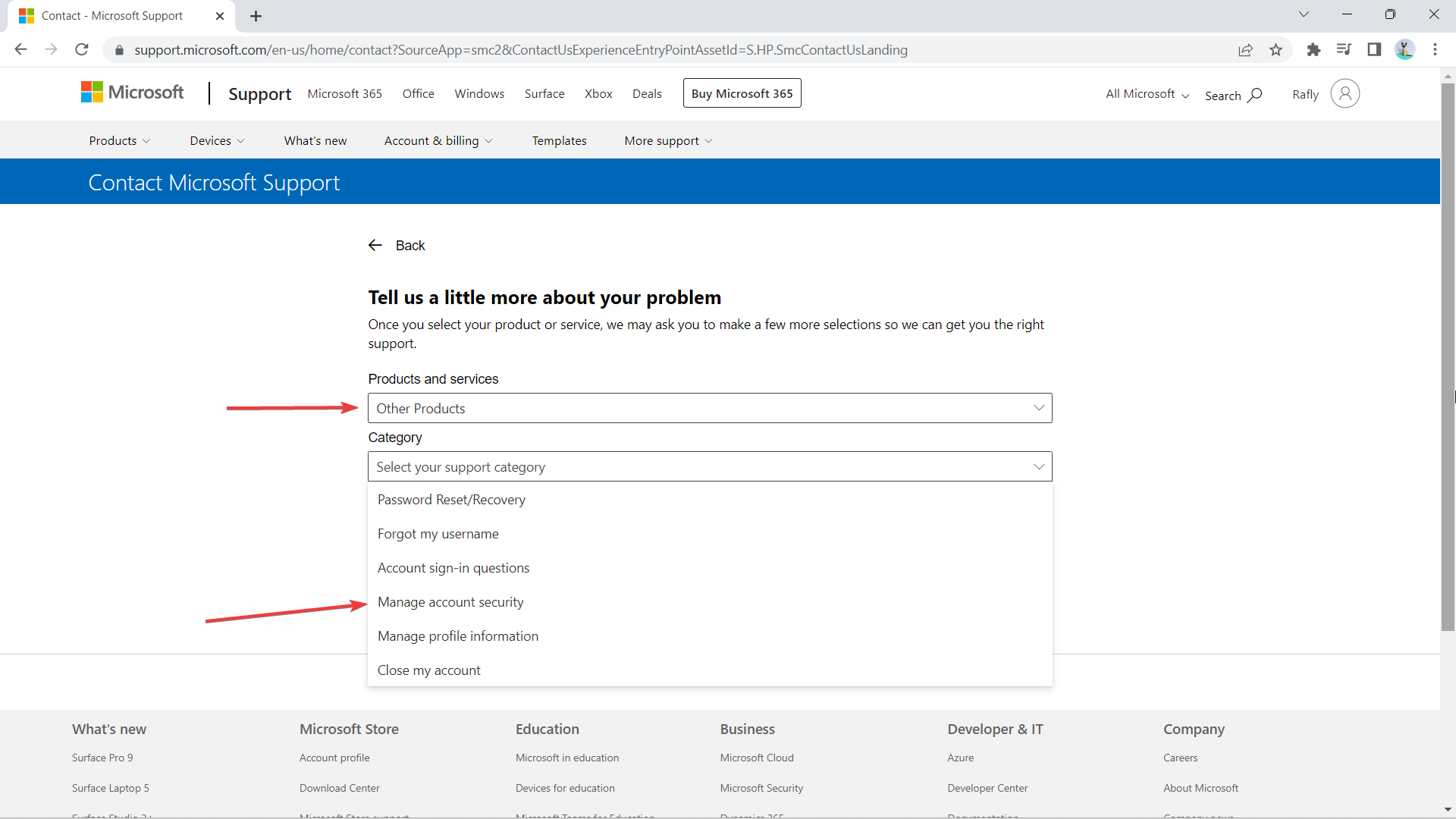Expand the All Microsoft menu
Image resolution: width=1456 pixels, height=819 pixels.
pyautogui.click(x=1147, y=94)
